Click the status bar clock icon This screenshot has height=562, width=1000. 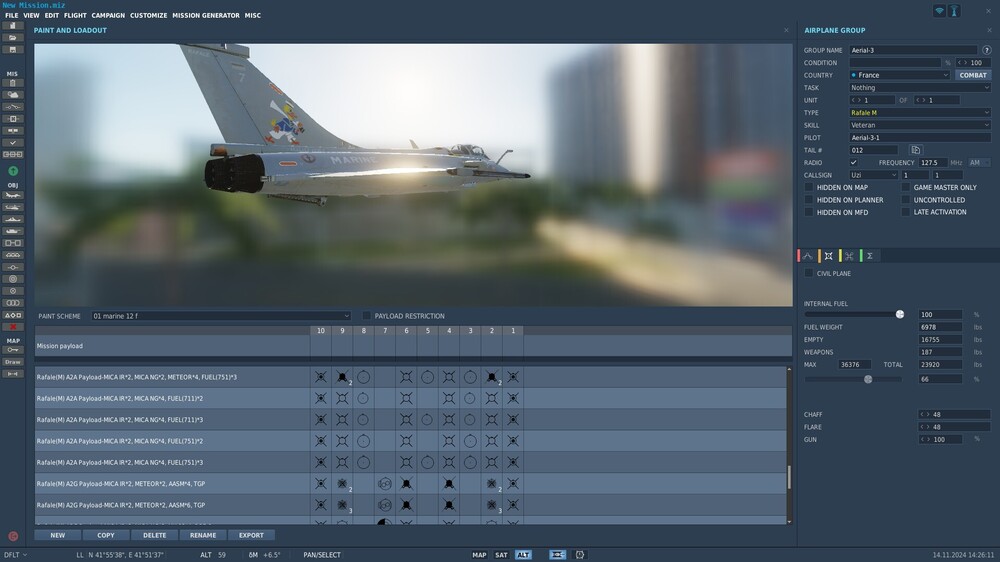tap(580, 555)
